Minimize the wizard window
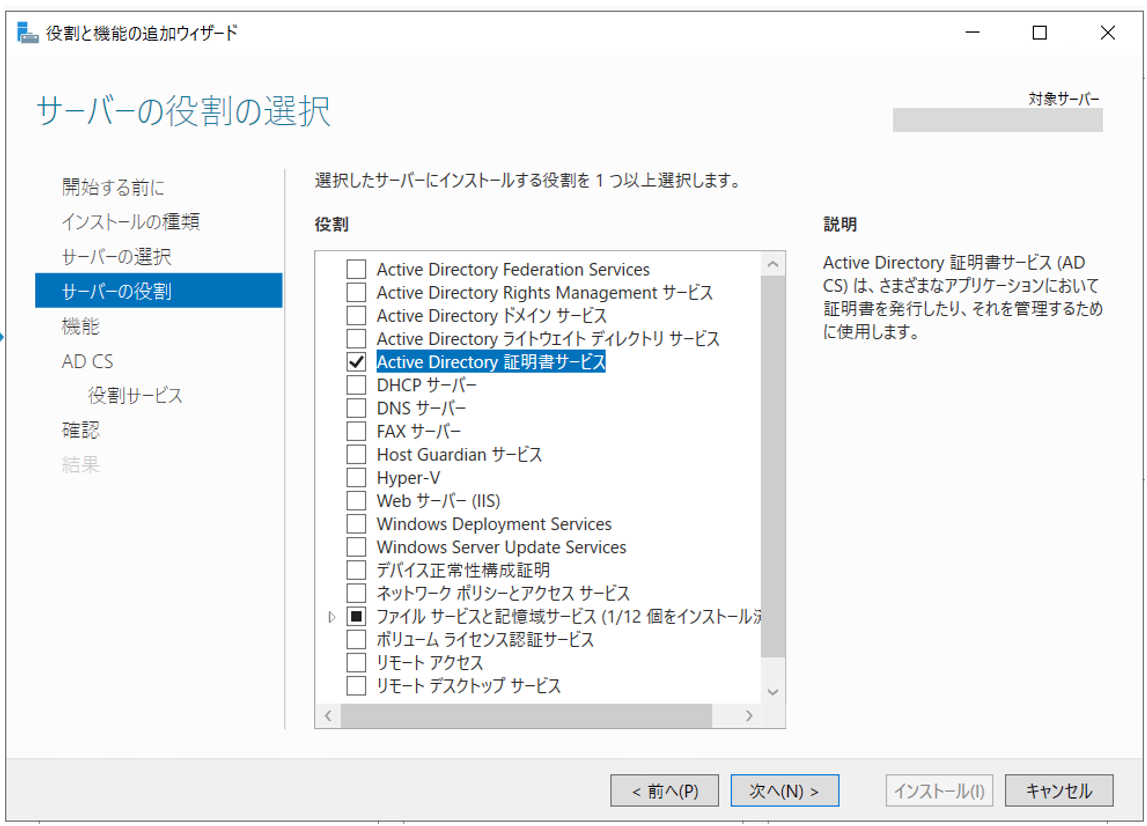 (x=972, y=33)
